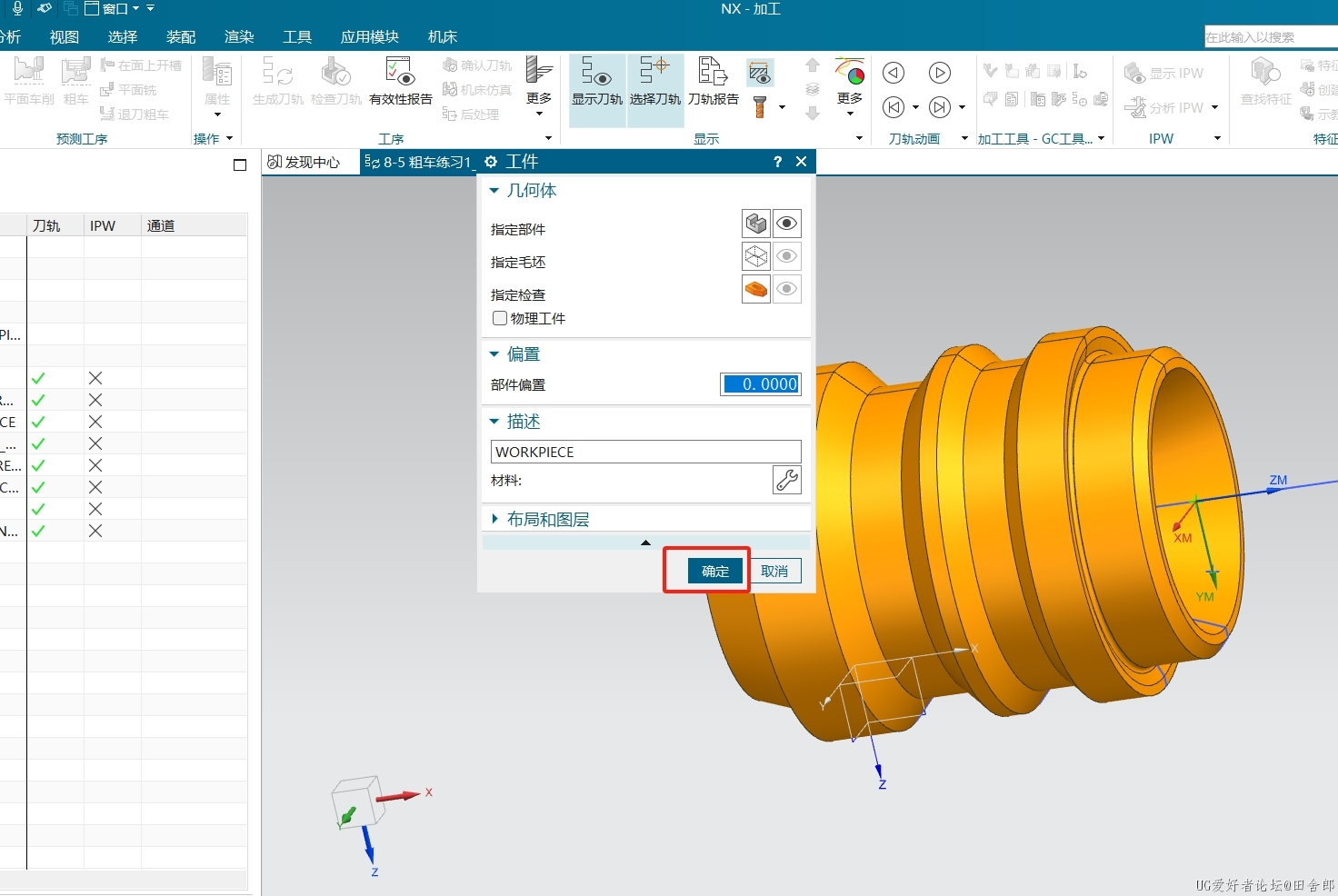Click the orange milling tool display icon
1338x896 pixels.
[760, 107]
